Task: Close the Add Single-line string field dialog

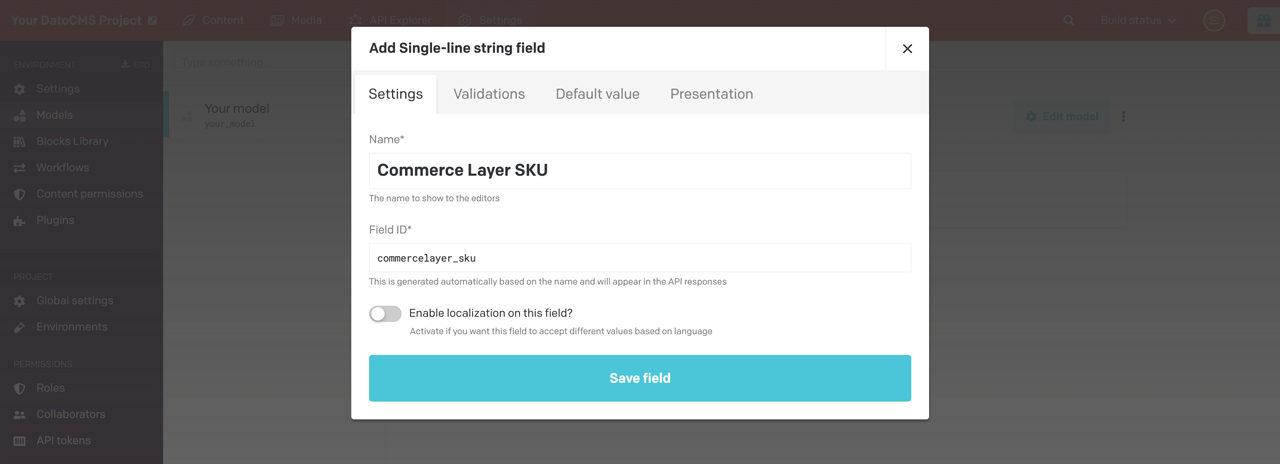Action: tap(907, 49)
